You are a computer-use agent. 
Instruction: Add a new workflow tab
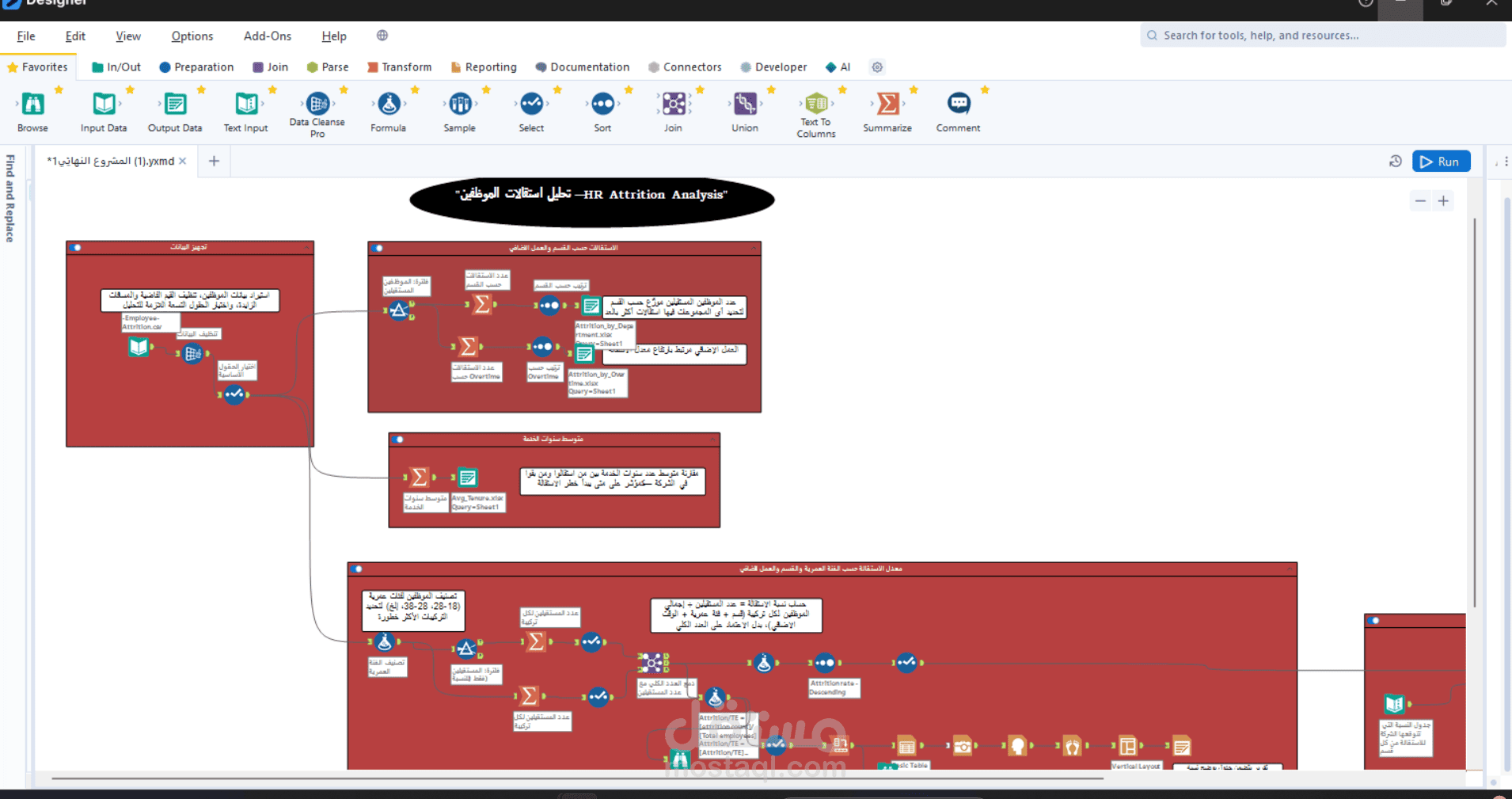(x=214, y=162)
